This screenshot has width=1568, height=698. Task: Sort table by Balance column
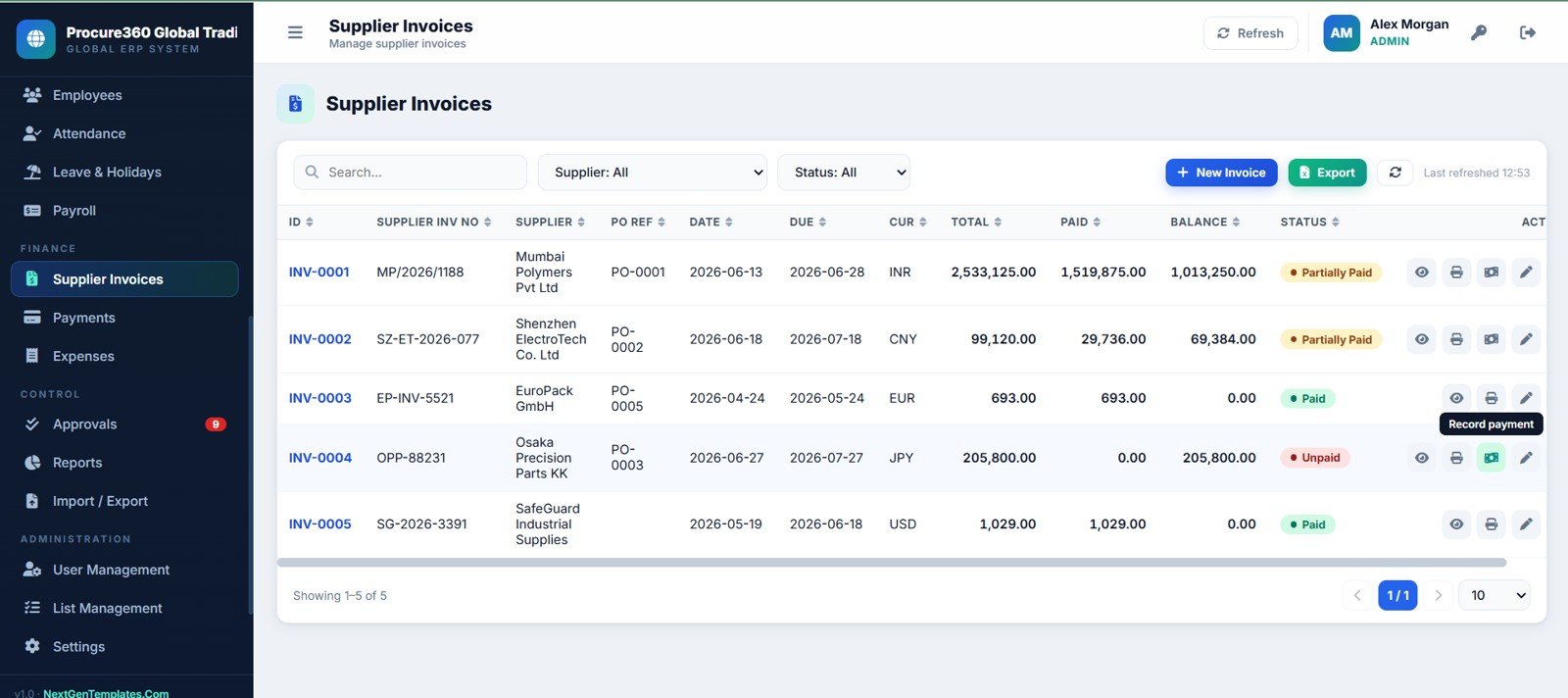click(1205, 223)
